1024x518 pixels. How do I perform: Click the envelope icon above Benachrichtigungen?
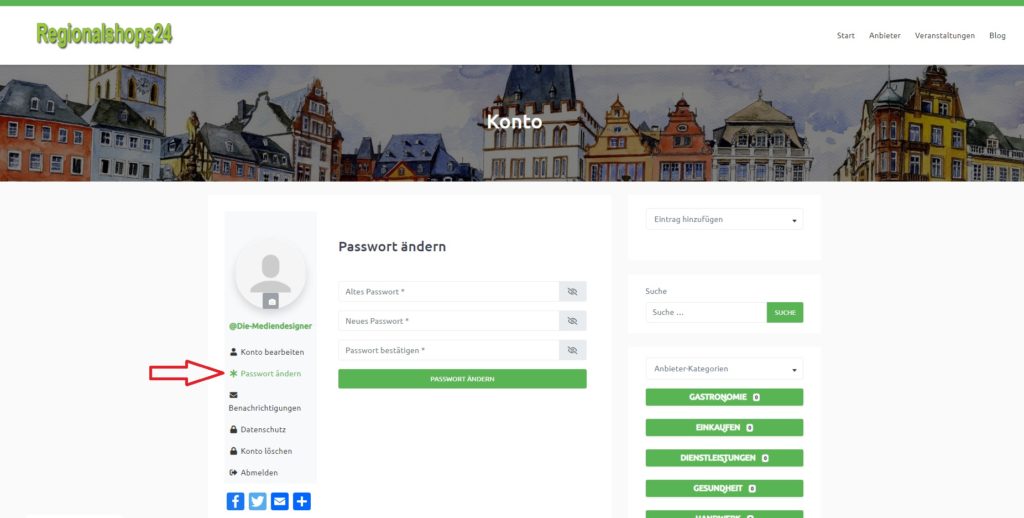pos(233,395)
